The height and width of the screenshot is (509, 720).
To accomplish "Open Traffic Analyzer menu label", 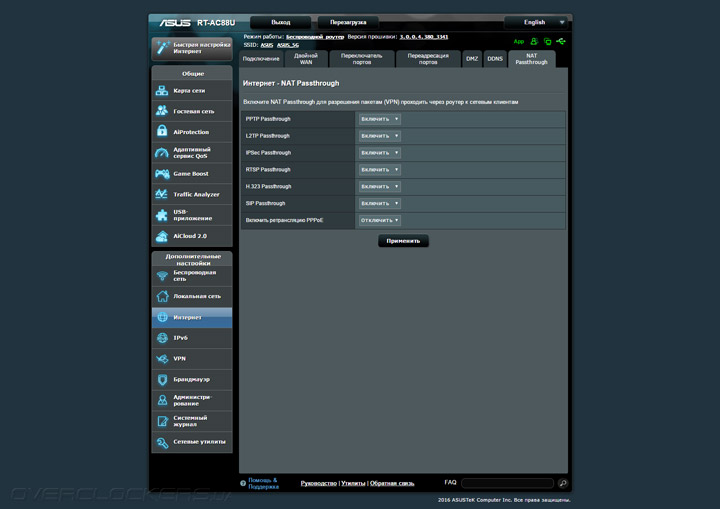I will 197,194.
